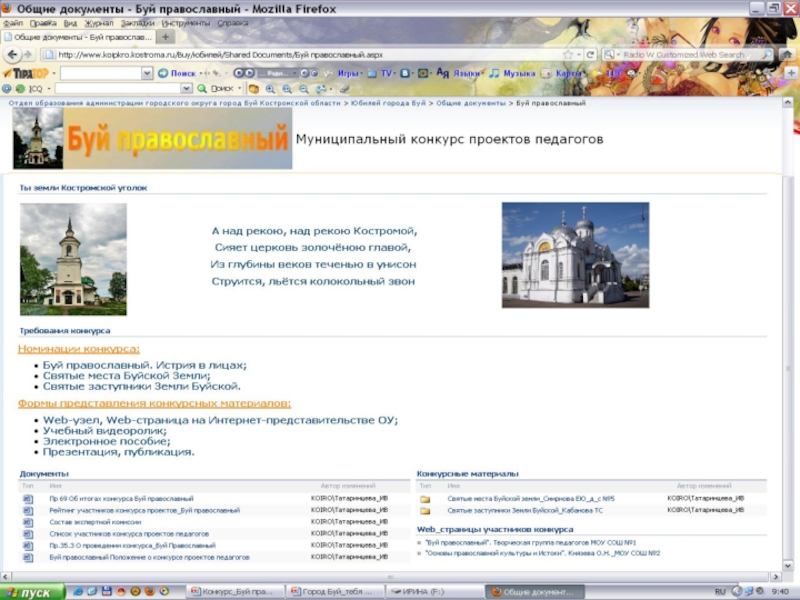The width and height of the screenshot is (800, 600).
Task: Click the browser Back arrow button
Action: (12, 54)
